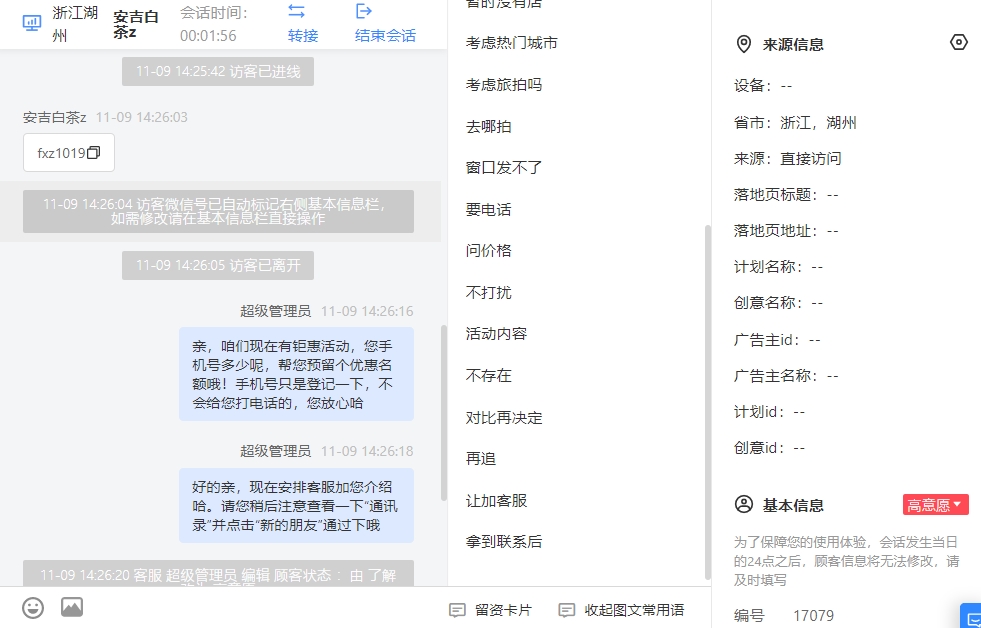Pick the 再追 quick reply
The height and width of the screenshot is (628, 981).
click(480, 459)
